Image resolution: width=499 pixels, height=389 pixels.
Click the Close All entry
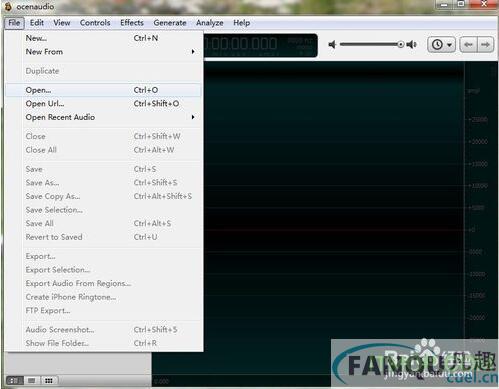[x=103, y=150]
